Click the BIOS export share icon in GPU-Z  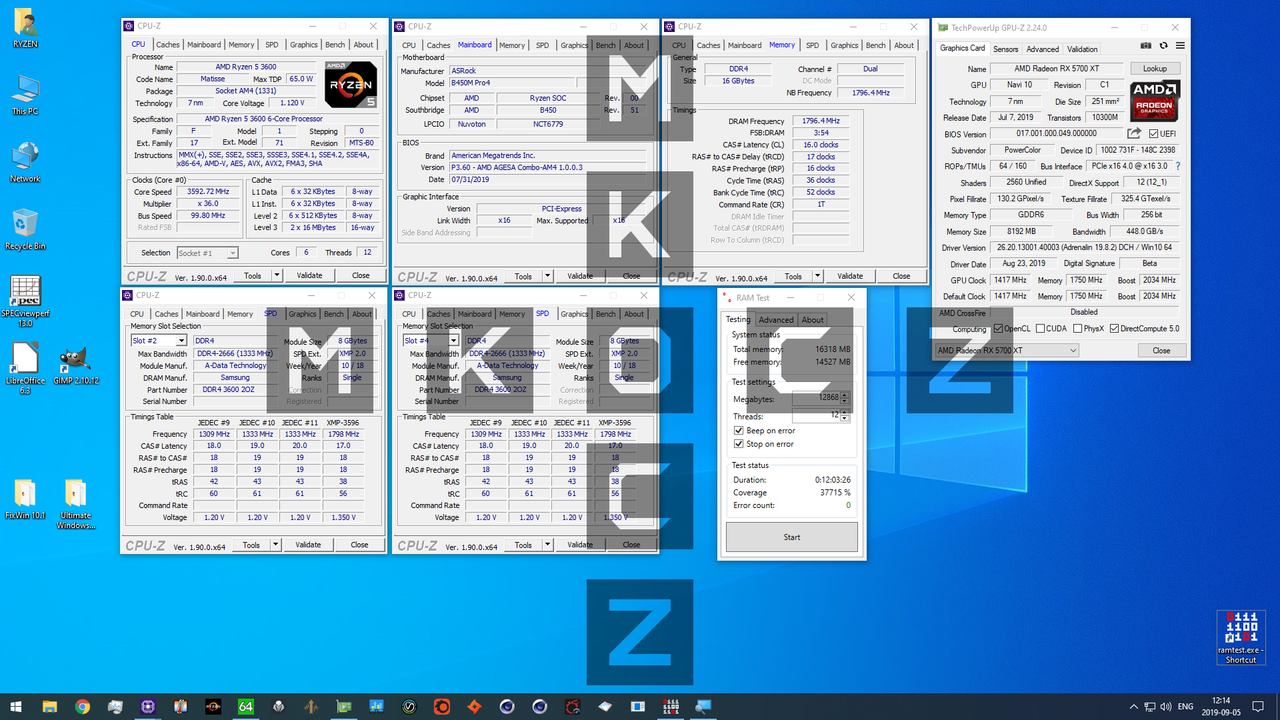click(1134, 133)
